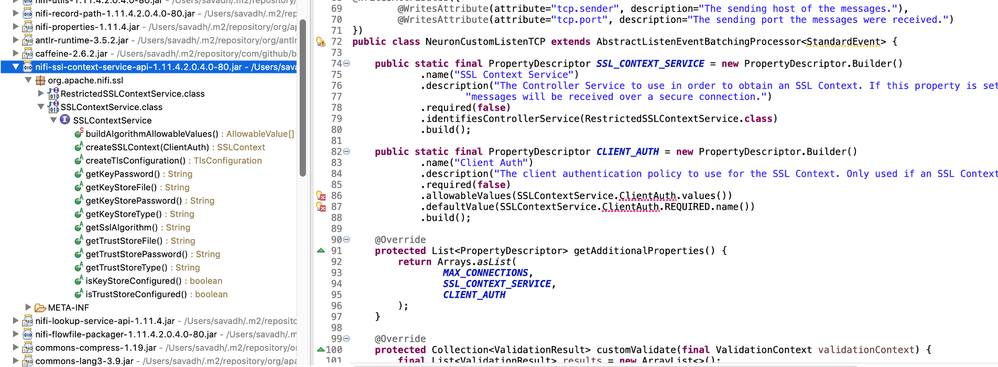Expand the META-INF folder

28,307
